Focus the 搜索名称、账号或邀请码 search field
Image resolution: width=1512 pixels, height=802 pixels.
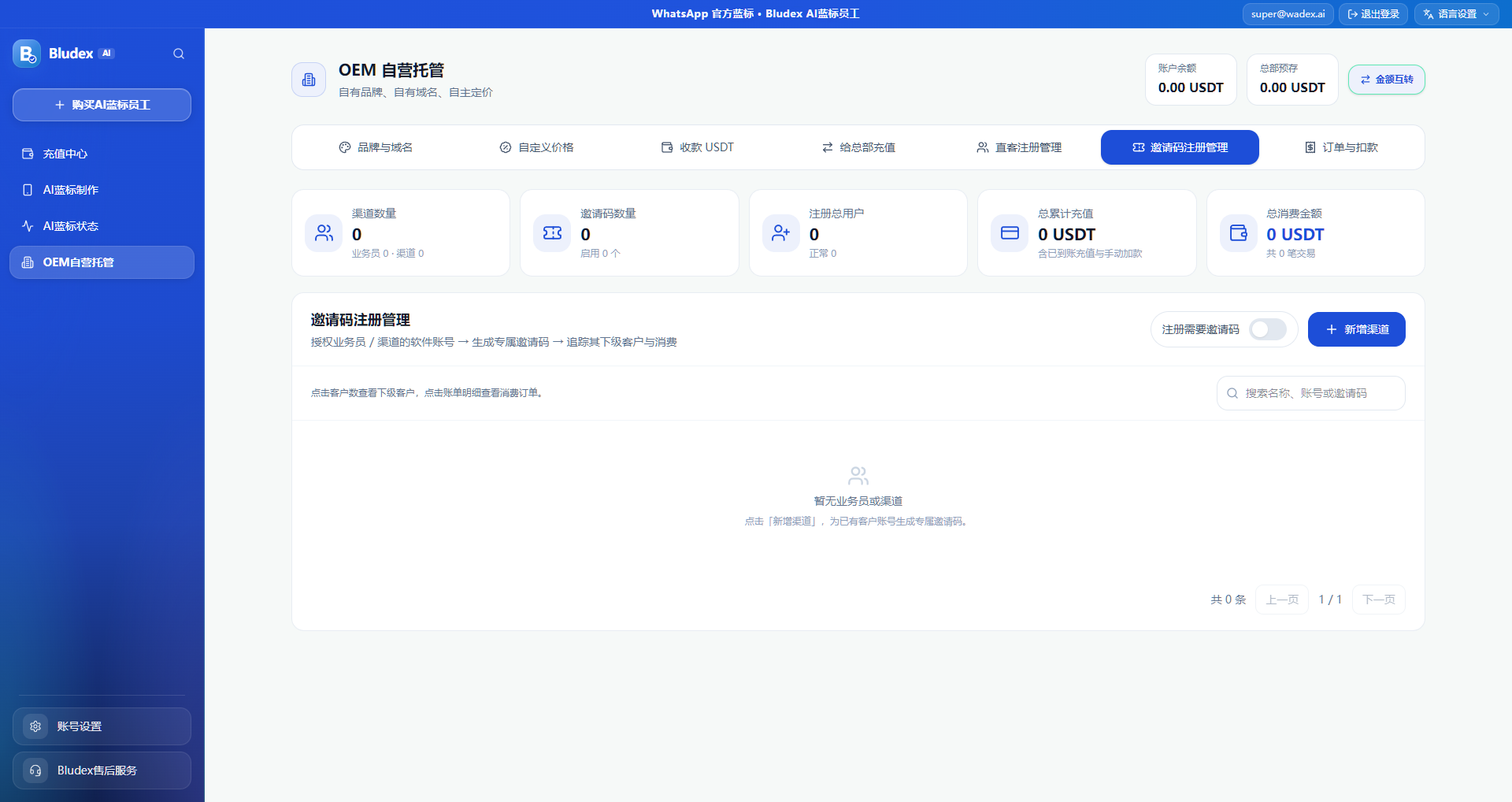tap(1310, 393)
